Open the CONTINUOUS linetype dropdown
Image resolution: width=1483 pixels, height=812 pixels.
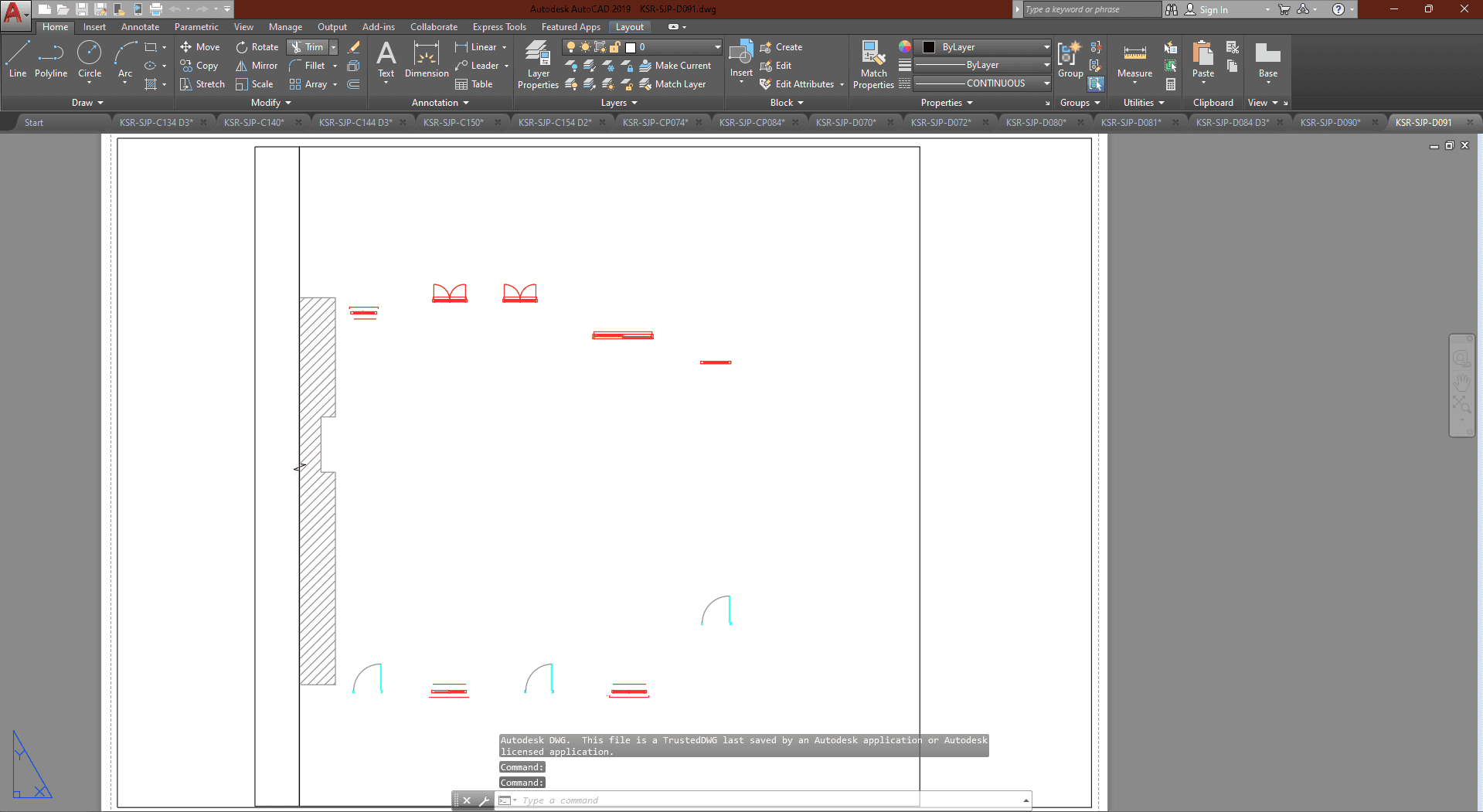click(x=1046, y=83)
